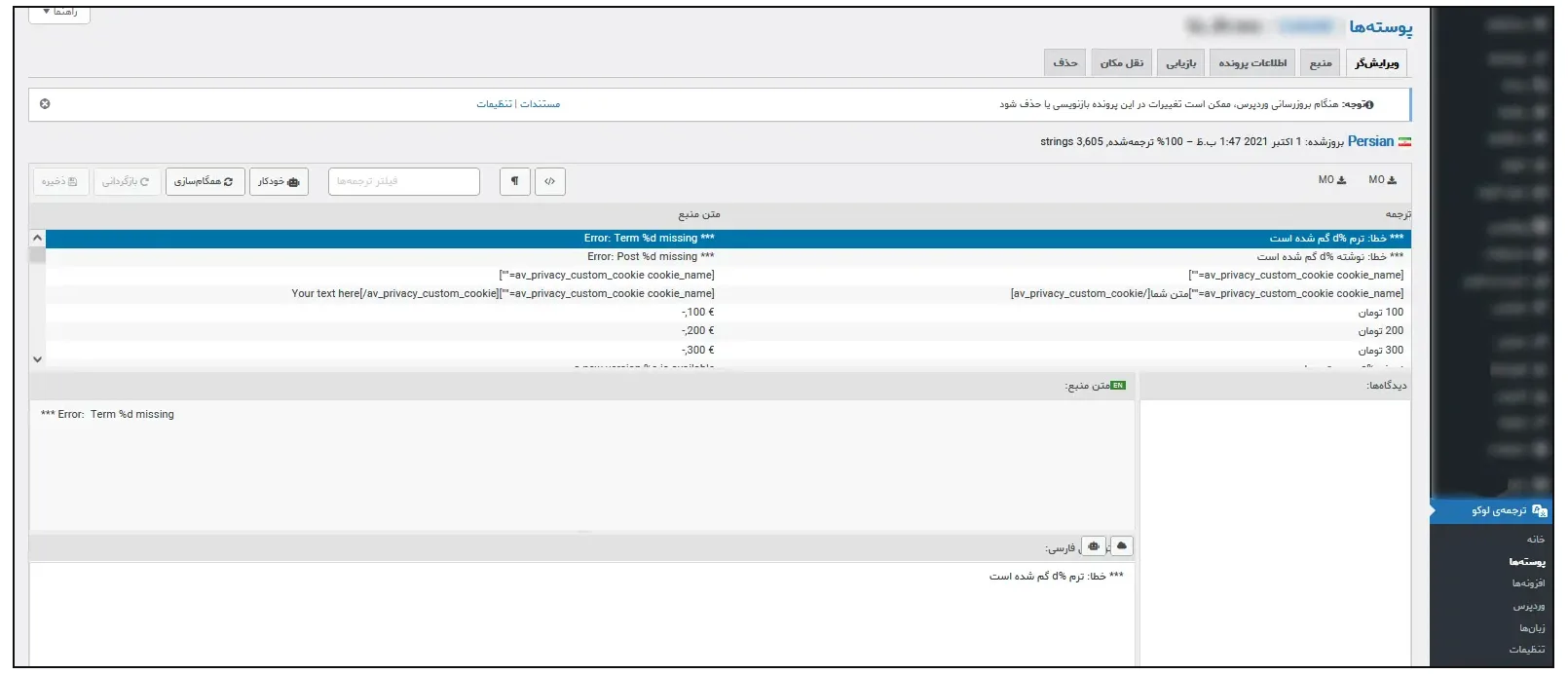The width and height of the screenshot is (1568, 674).
Task: Open the حذف delete tab
Action: point(1065,63)
